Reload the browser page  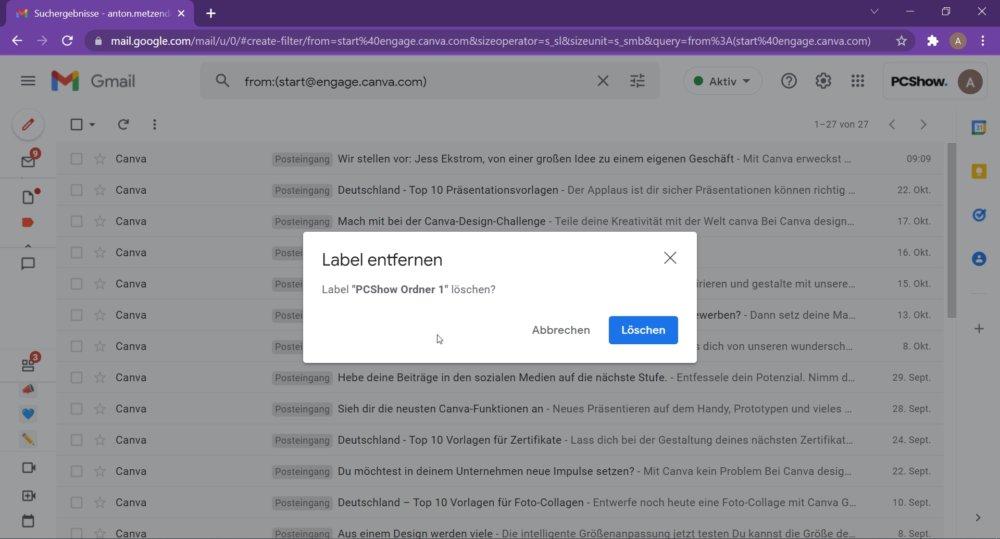coord(67,41)
